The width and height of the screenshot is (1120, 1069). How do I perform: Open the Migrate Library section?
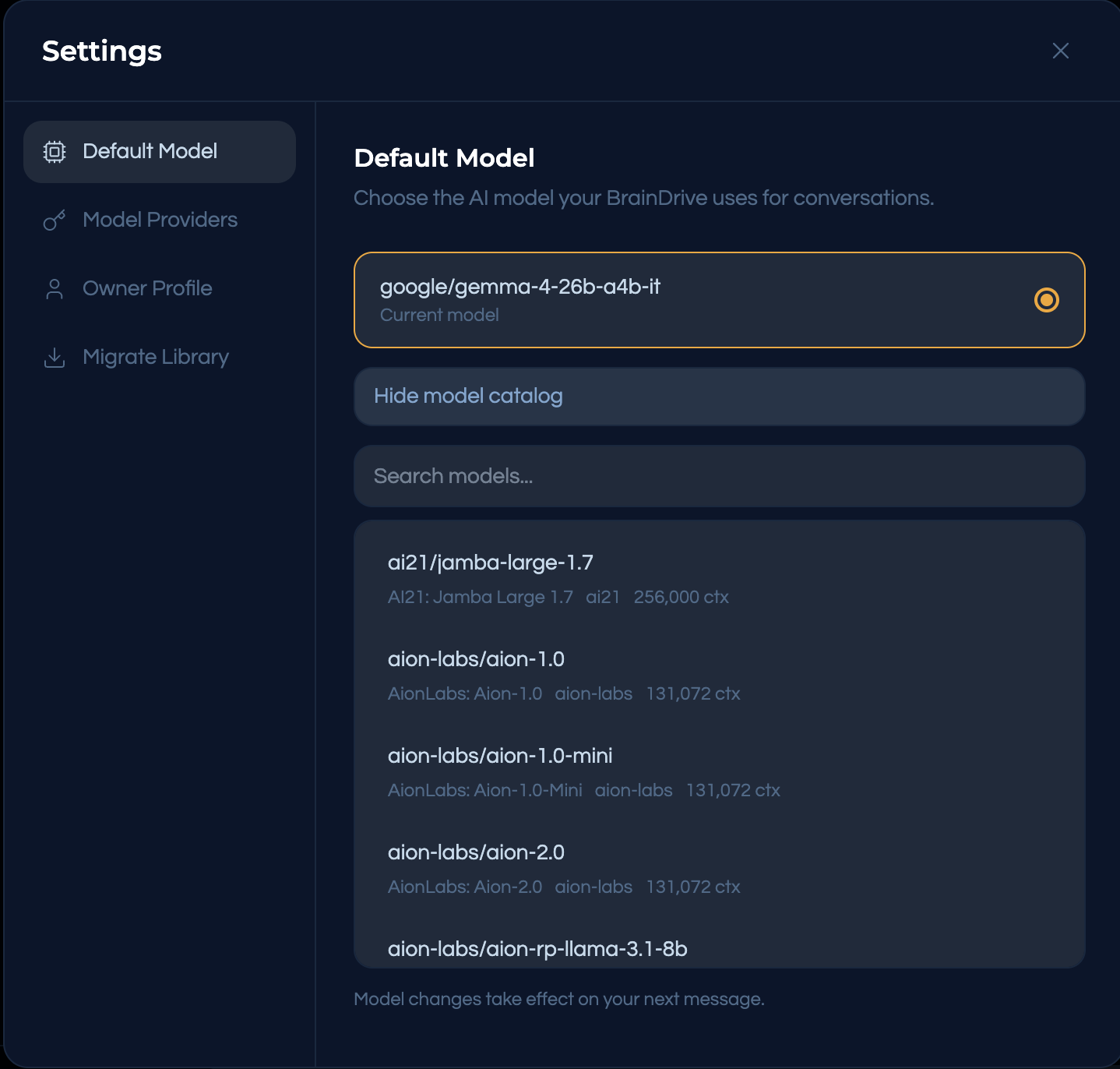tap(156, 358)
